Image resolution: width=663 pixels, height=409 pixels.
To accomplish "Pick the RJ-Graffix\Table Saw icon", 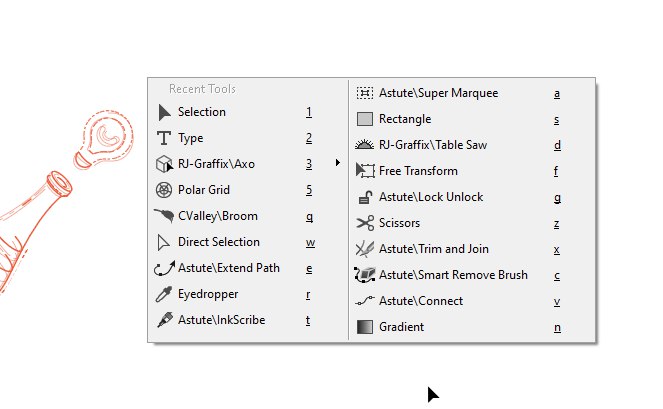I will [x=364, y=145].
